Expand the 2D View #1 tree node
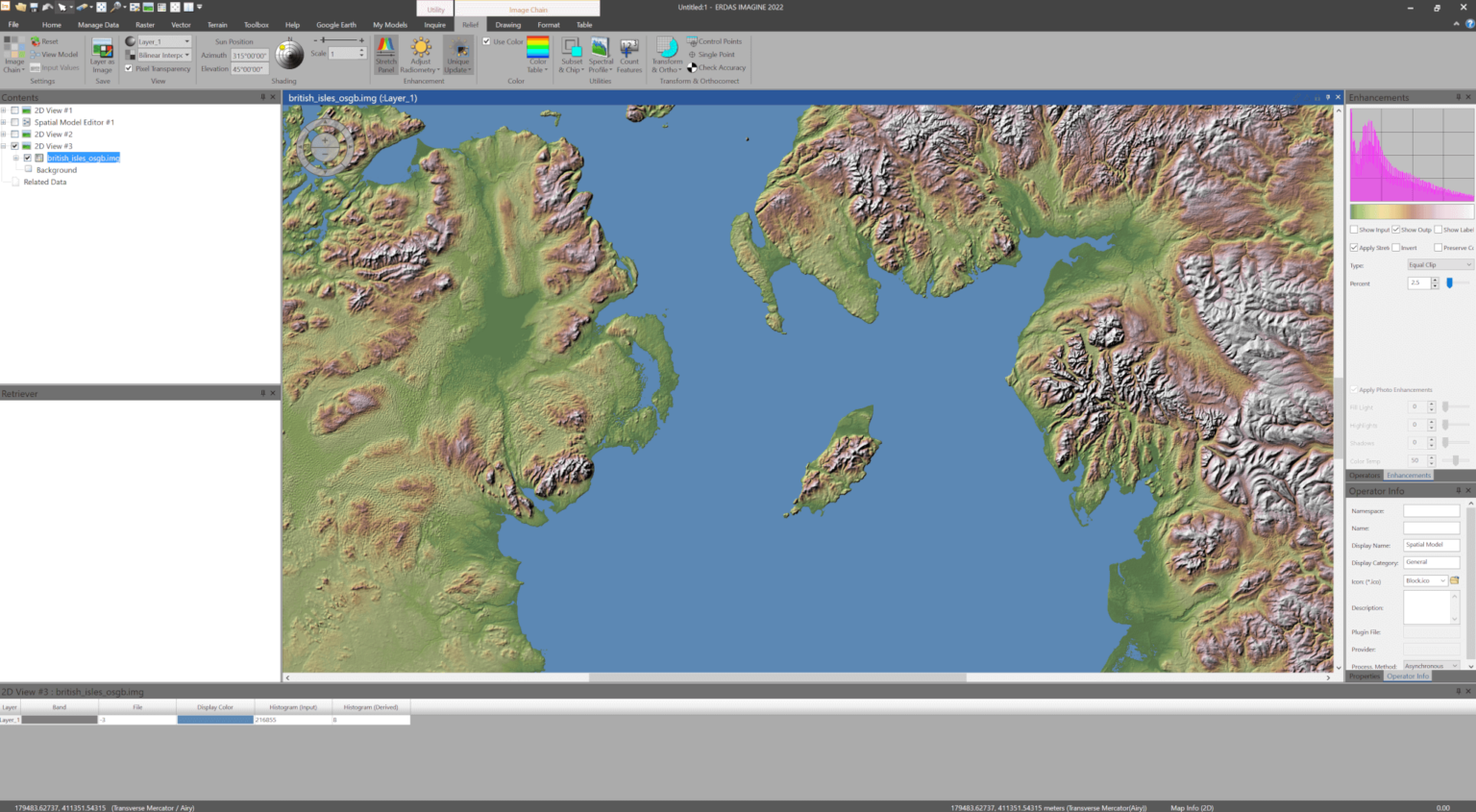 click(x=4, y=111)
